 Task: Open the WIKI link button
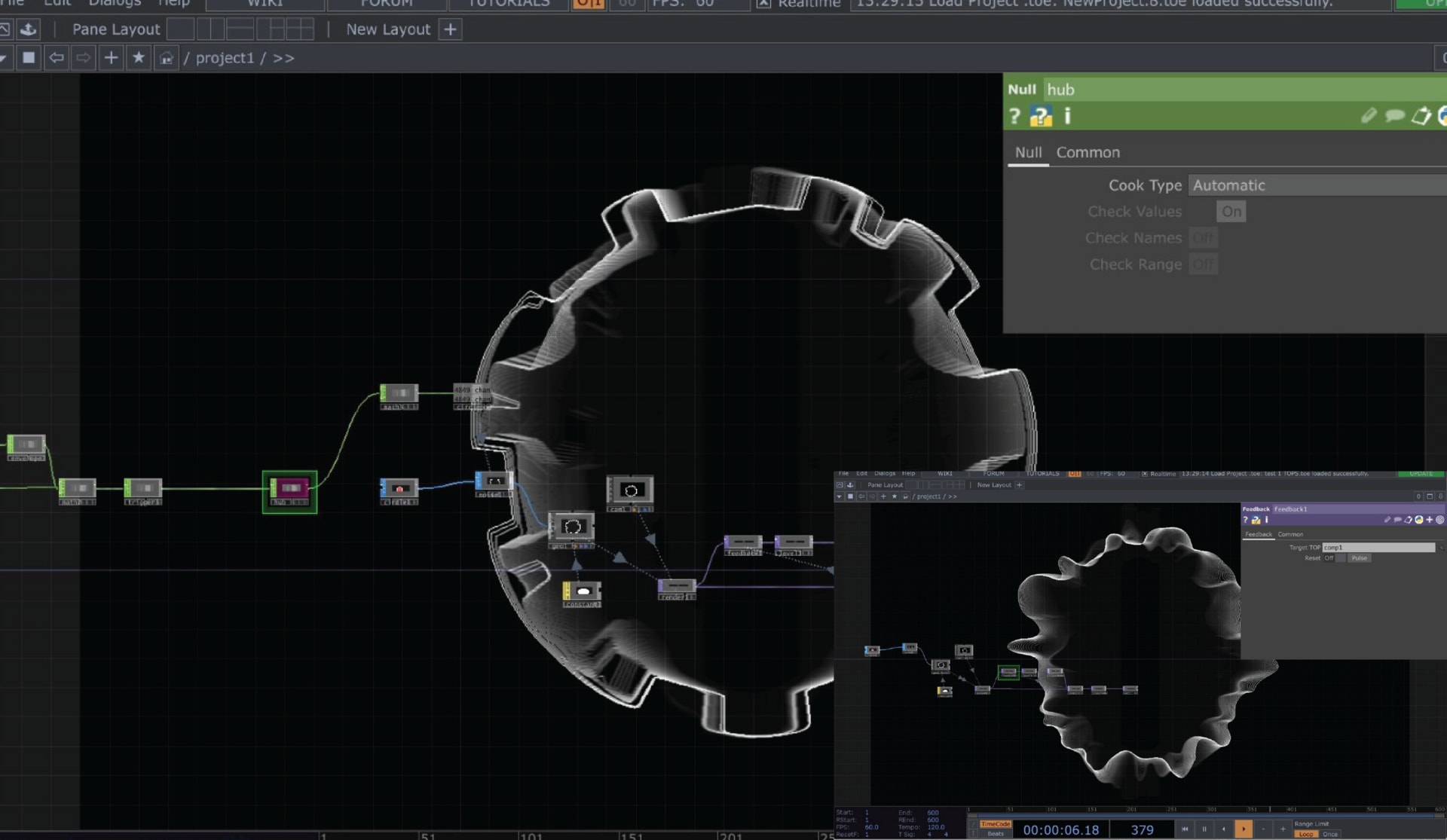[x=265, y=4]
